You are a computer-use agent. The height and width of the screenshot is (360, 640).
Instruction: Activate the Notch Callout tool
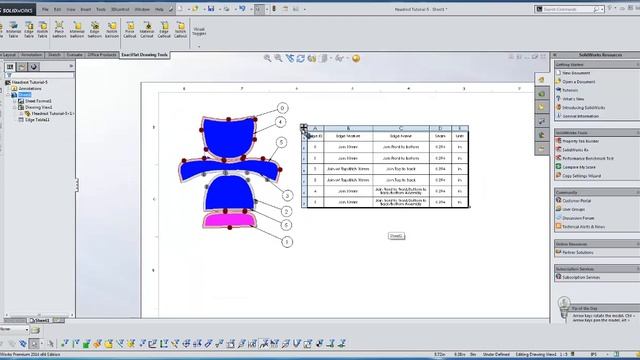180,30
